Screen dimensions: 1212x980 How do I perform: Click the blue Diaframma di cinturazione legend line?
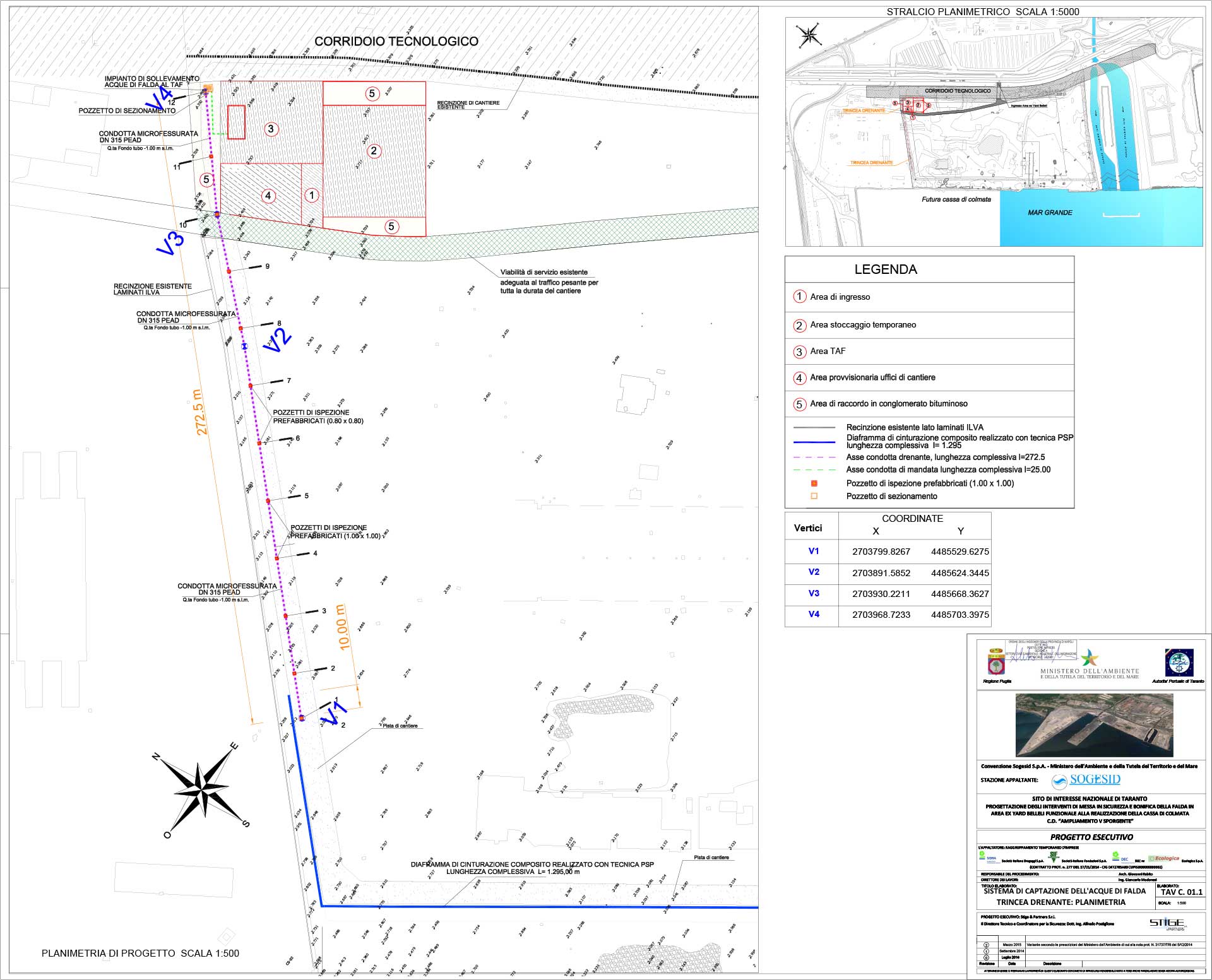coord(814,442)
